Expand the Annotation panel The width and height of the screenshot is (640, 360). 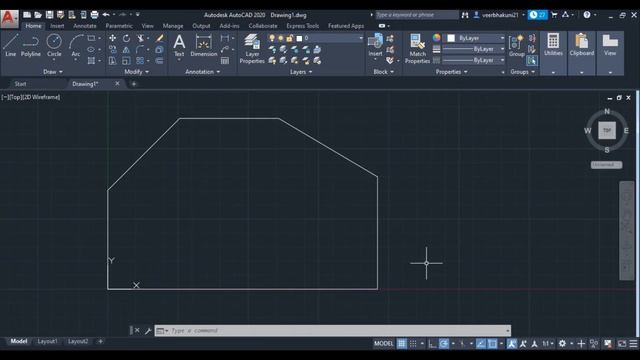[x=203, y=72]
